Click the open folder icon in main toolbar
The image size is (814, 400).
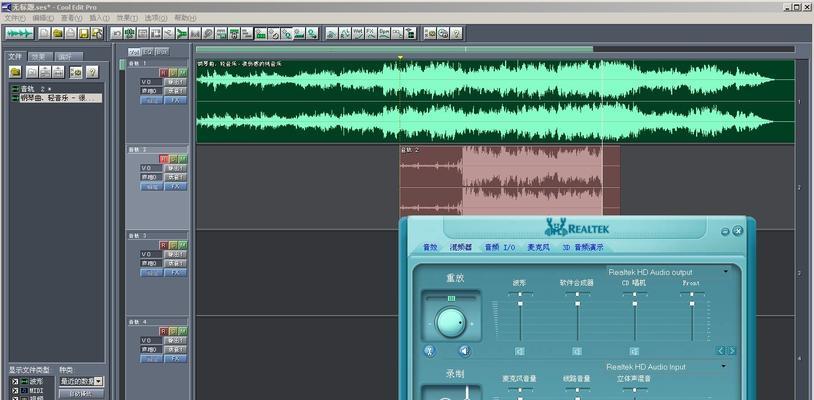pyautogui.click(x=58, y=33)
